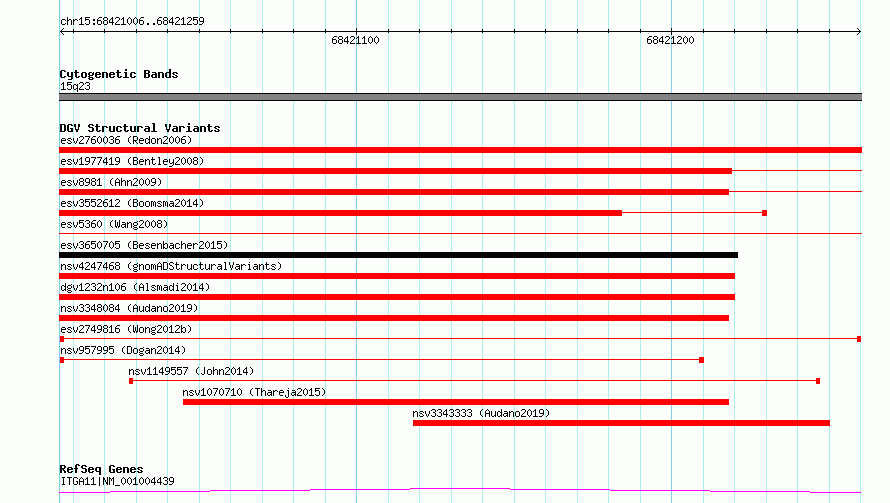This screenshot has height=503, width=890.
Task: Open variant label nsv3348084 (Audano2019)
Action: point(129,308)
